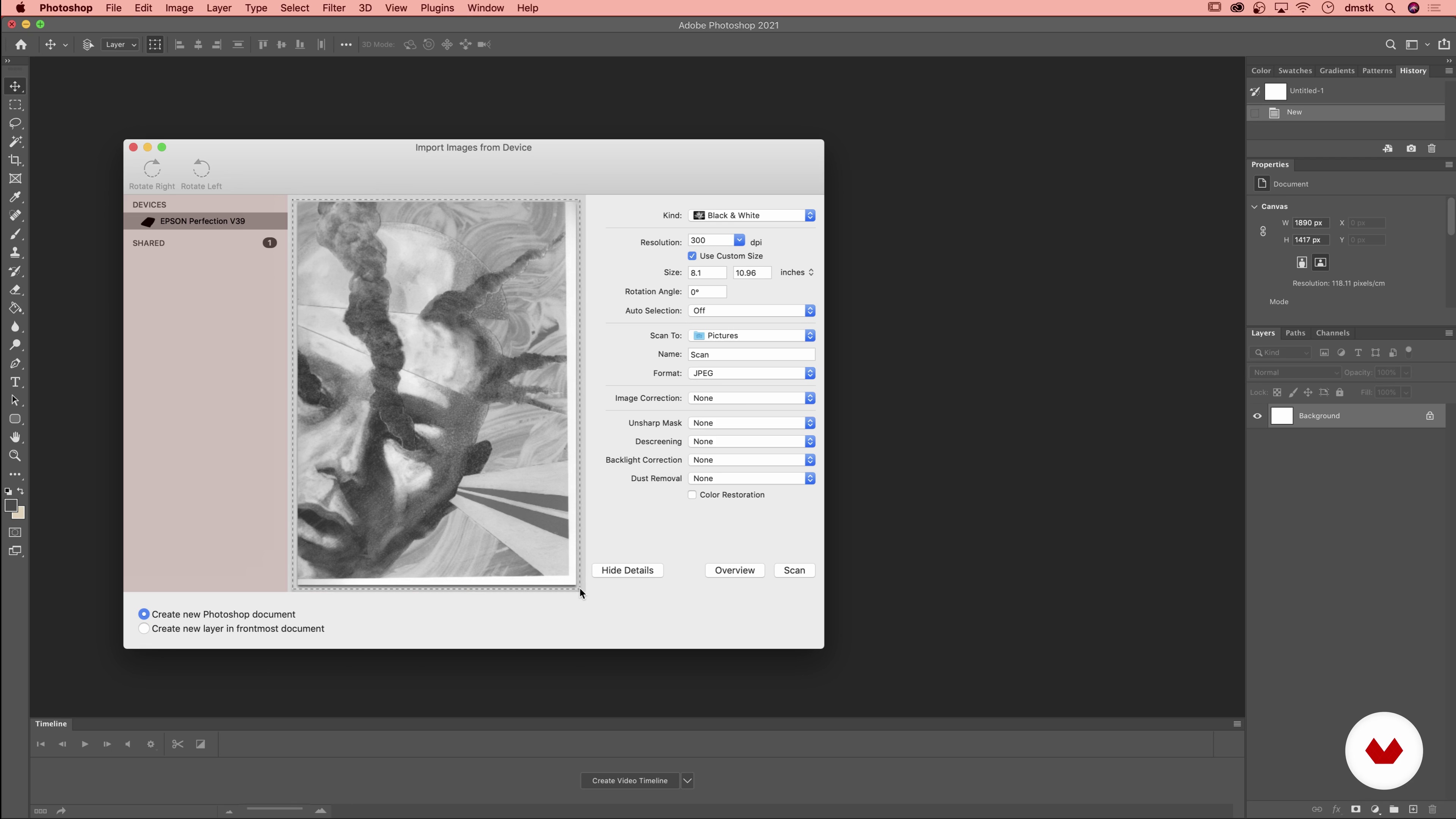Screen dimensions: 1456x819
Task: Select the Pen tool
Action: point(15,364)
